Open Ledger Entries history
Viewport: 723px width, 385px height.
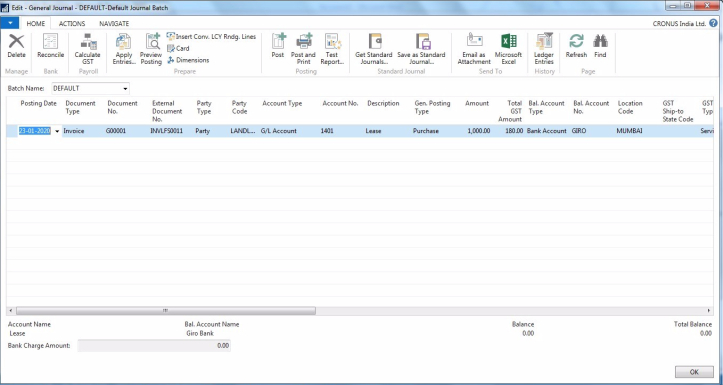[x=544, y=49]
